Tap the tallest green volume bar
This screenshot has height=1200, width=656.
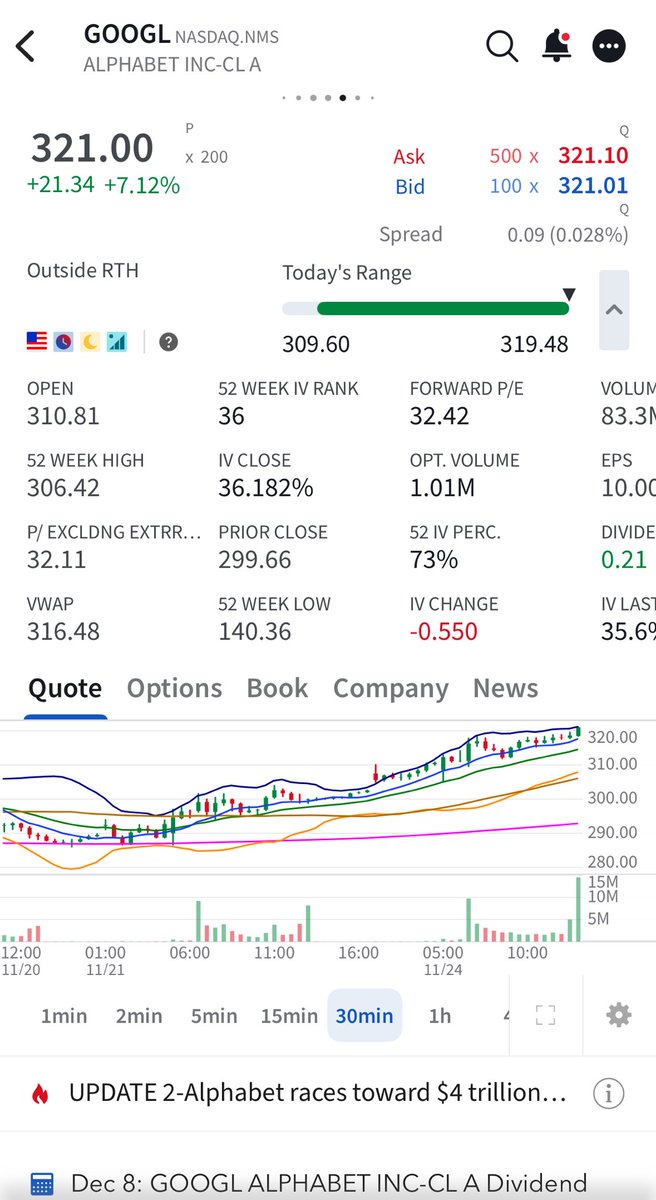578,909
